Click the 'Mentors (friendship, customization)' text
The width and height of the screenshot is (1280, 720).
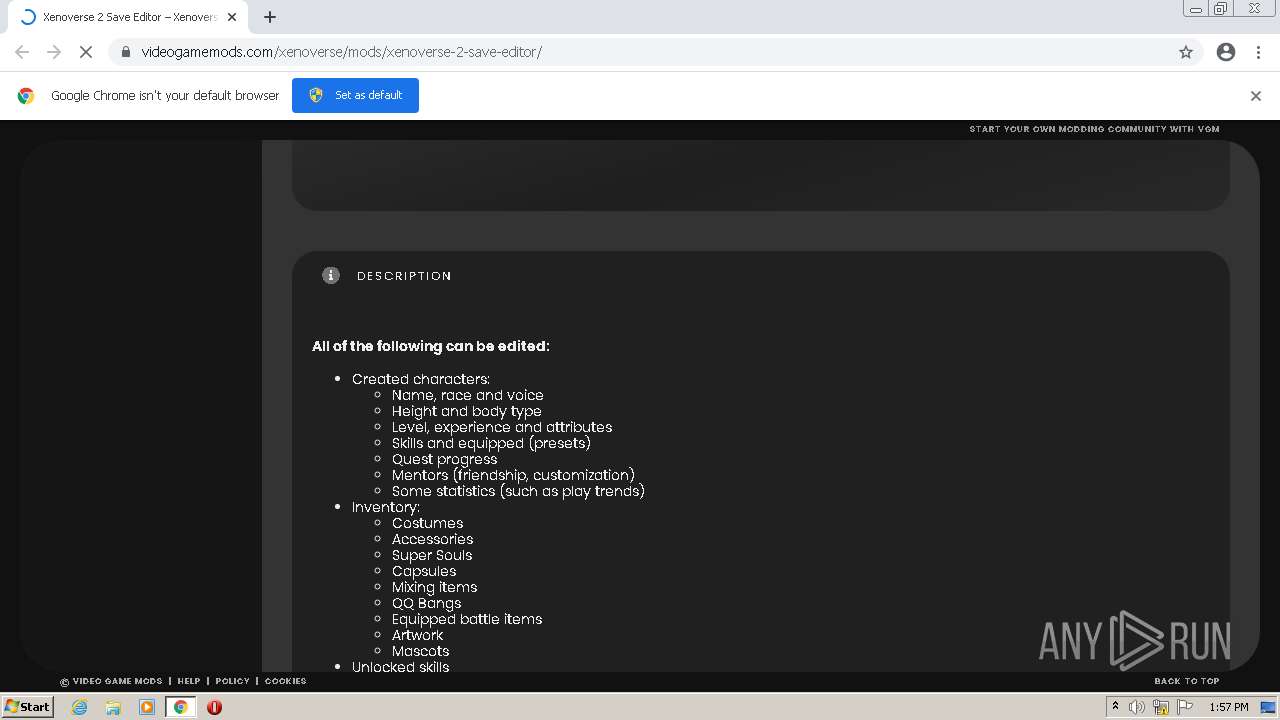coord(513,475)
